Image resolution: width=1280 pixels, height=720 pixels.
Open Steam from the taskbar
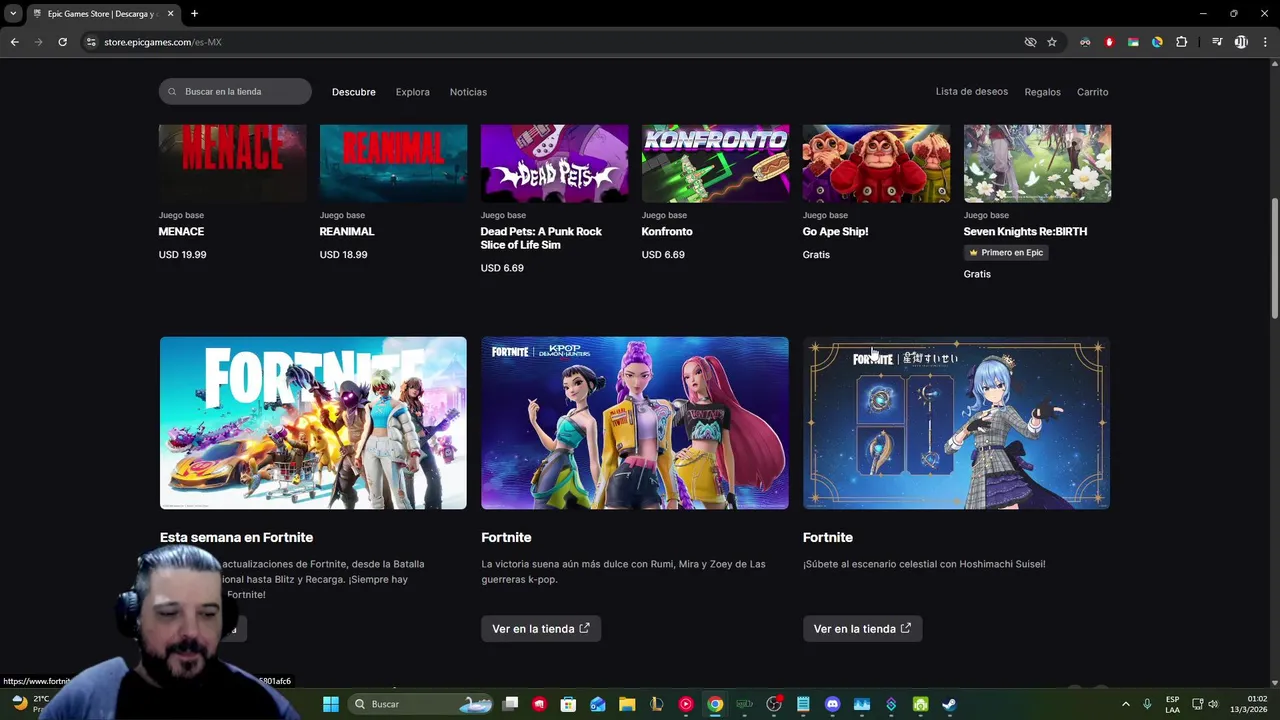point(949,704)
